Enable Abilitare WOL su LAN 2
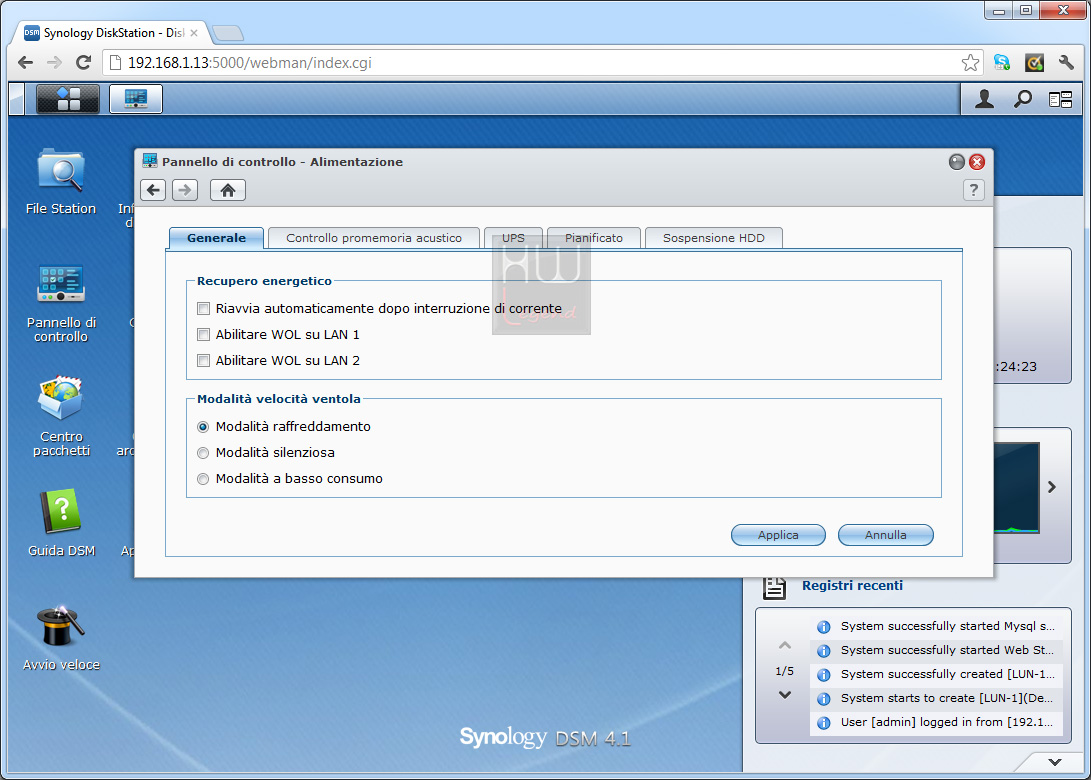Viewport: 1091px width, 780px height. point(203,360)
